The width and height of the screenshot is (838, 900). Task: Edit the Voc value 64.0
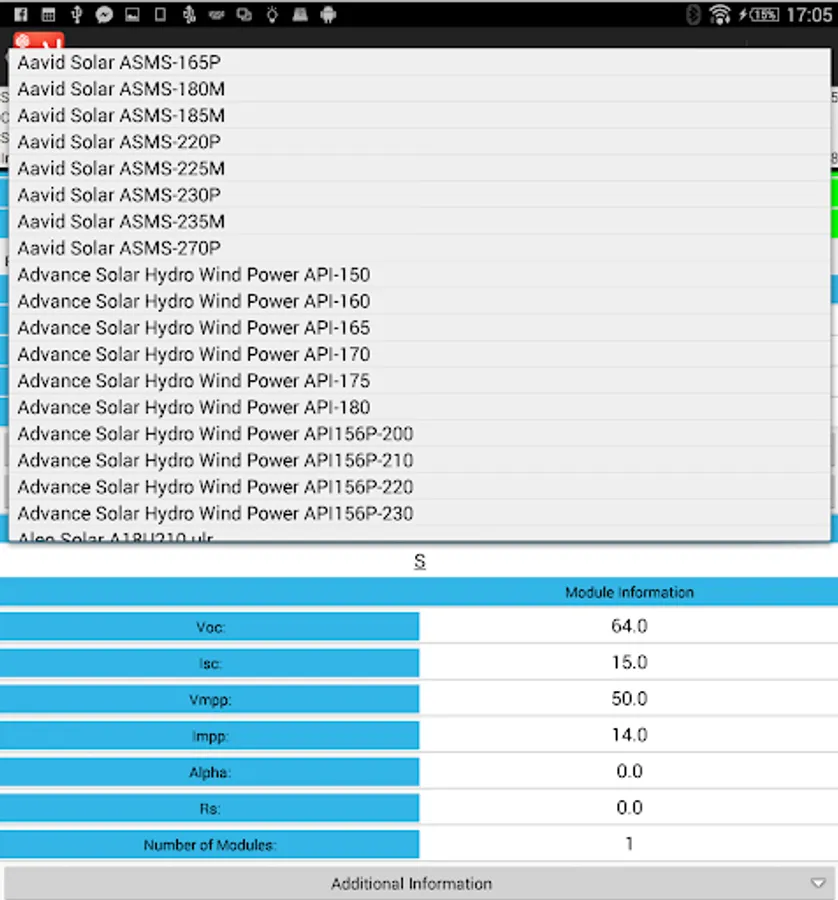coord(629,626)
